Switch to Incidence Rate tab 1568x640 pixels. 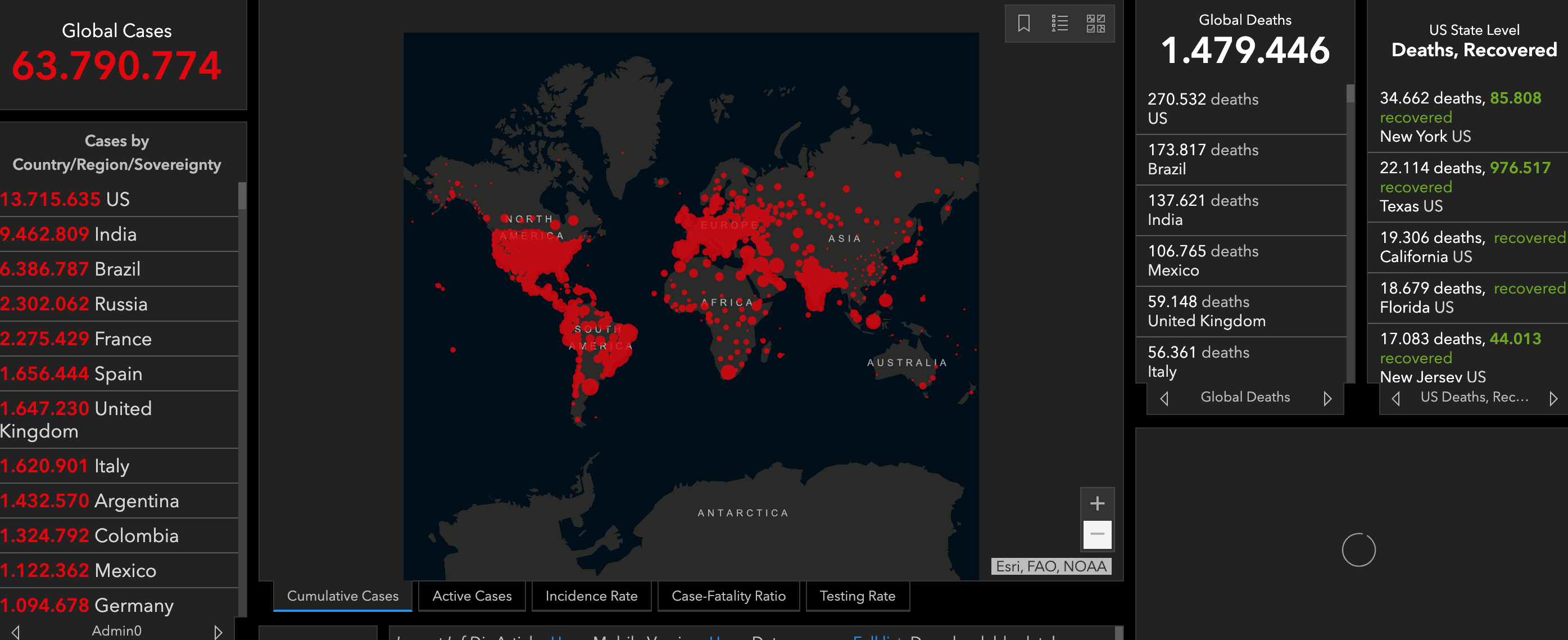(x=591, y=596)
